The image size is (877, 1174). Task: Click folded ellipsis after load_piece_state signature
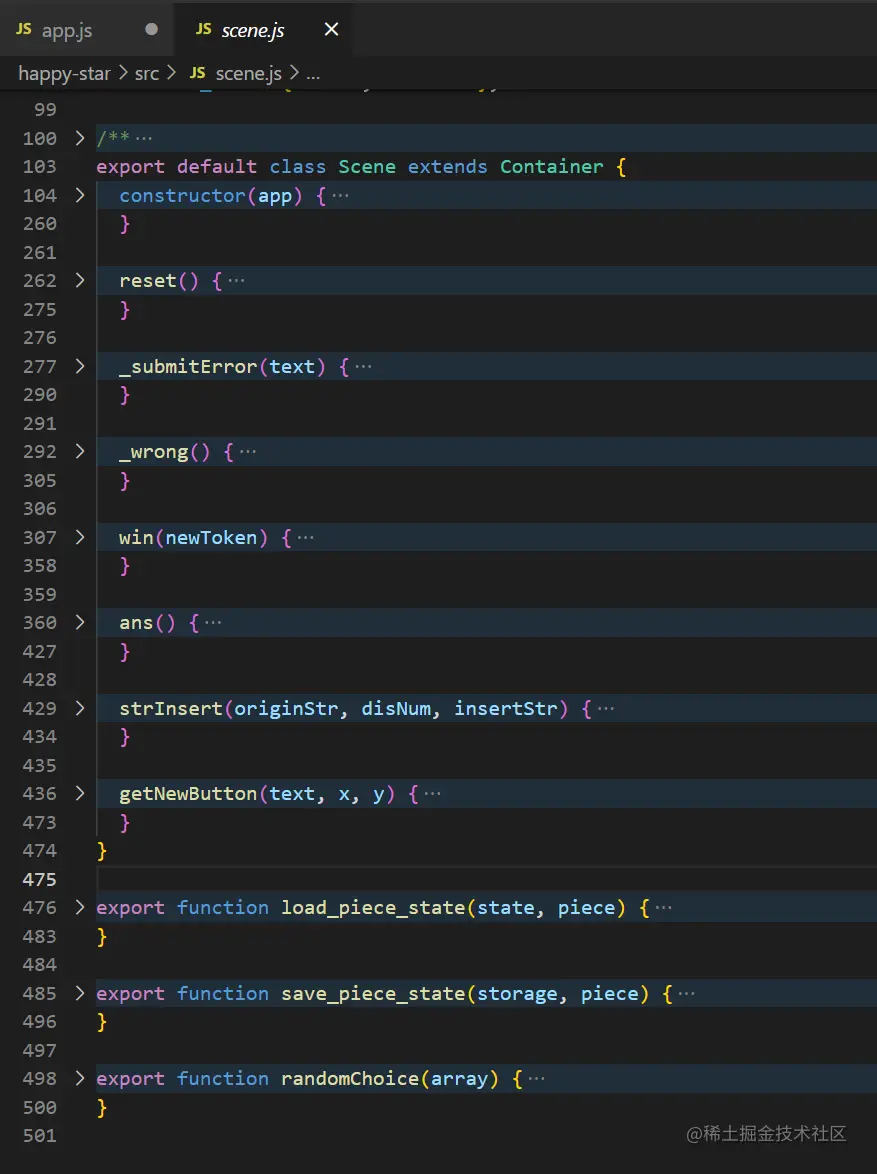click(x=664, y=908)
